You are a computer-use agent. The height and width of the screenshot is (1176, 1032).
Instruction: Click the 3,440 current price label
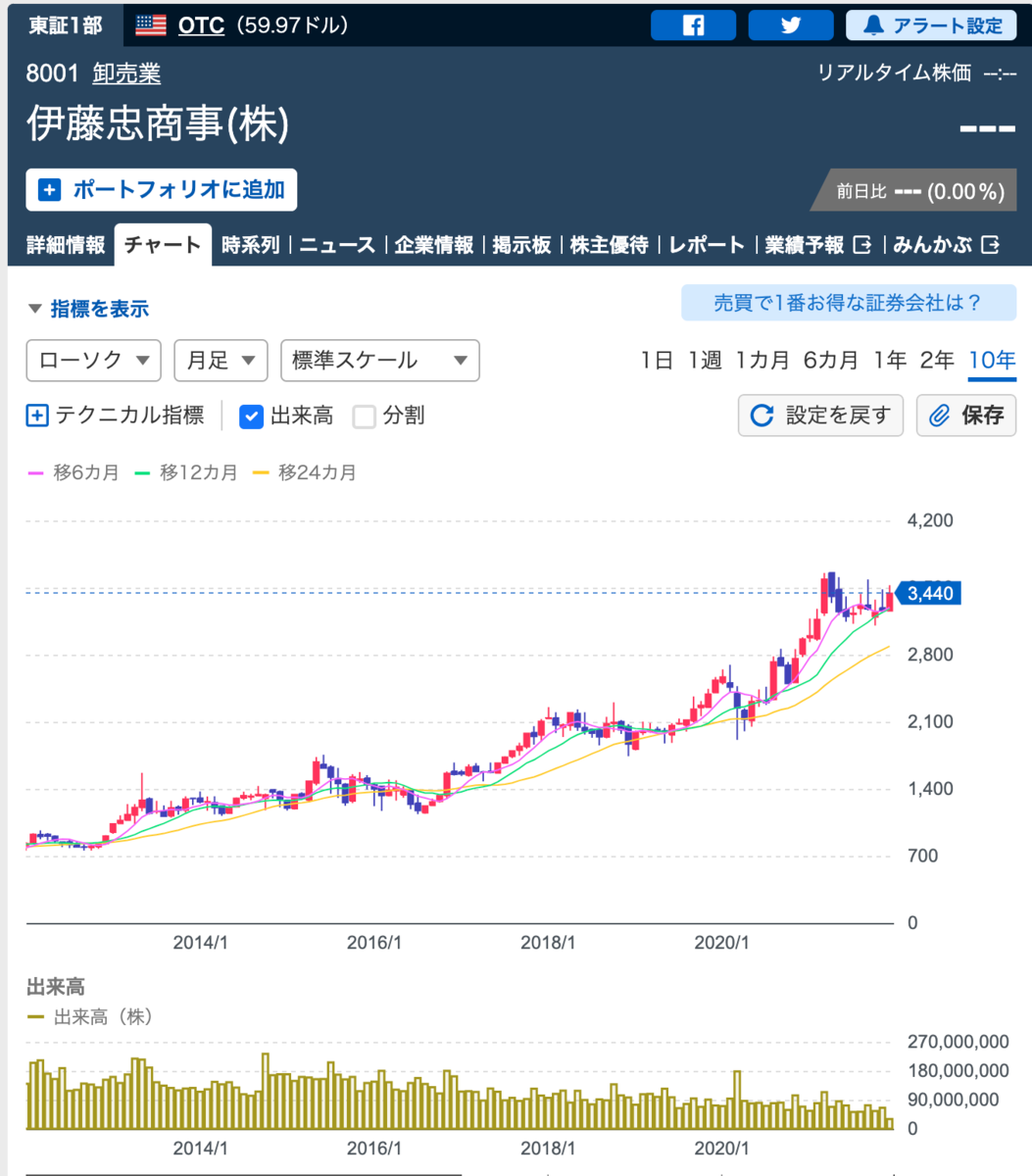click(928, 593)
